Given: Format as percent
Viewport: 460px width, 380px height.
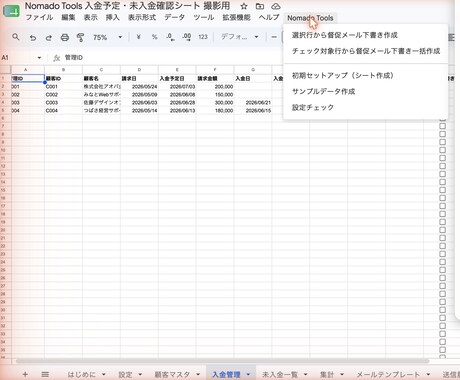Looking at the screenshot, I should pos(154,37).
